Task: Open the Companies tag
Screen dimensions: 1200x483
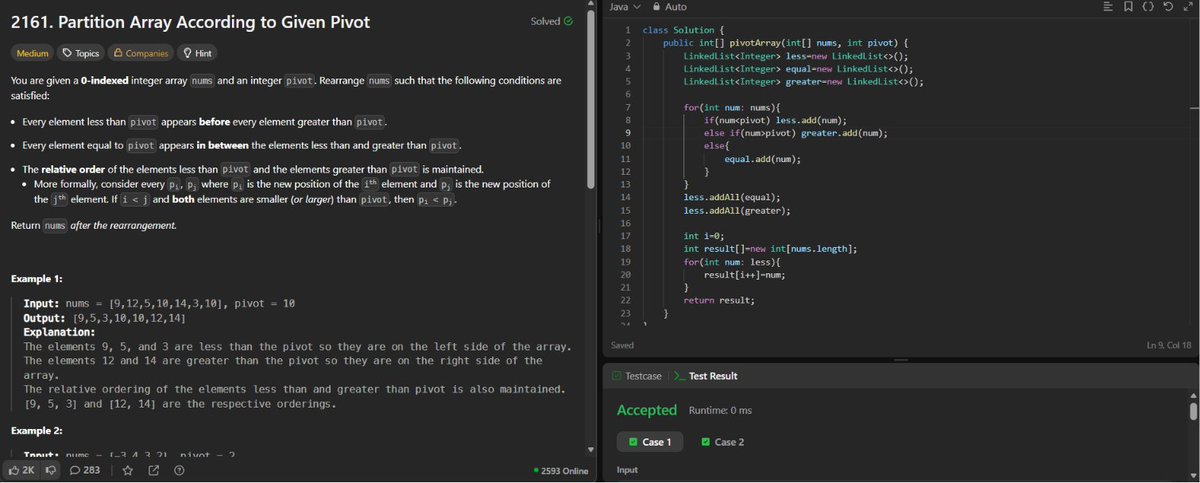Action: pyautogui.click(x=140, y=53)
